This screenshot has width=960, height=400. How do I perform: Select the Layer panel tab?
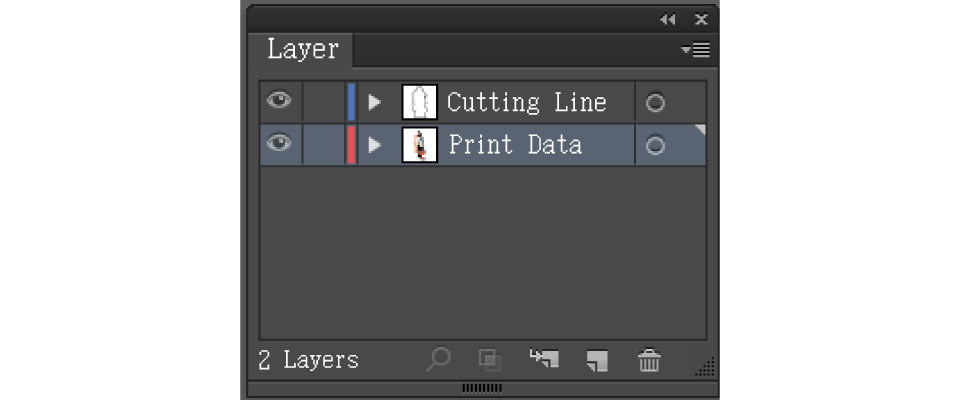tap(302, 49)
